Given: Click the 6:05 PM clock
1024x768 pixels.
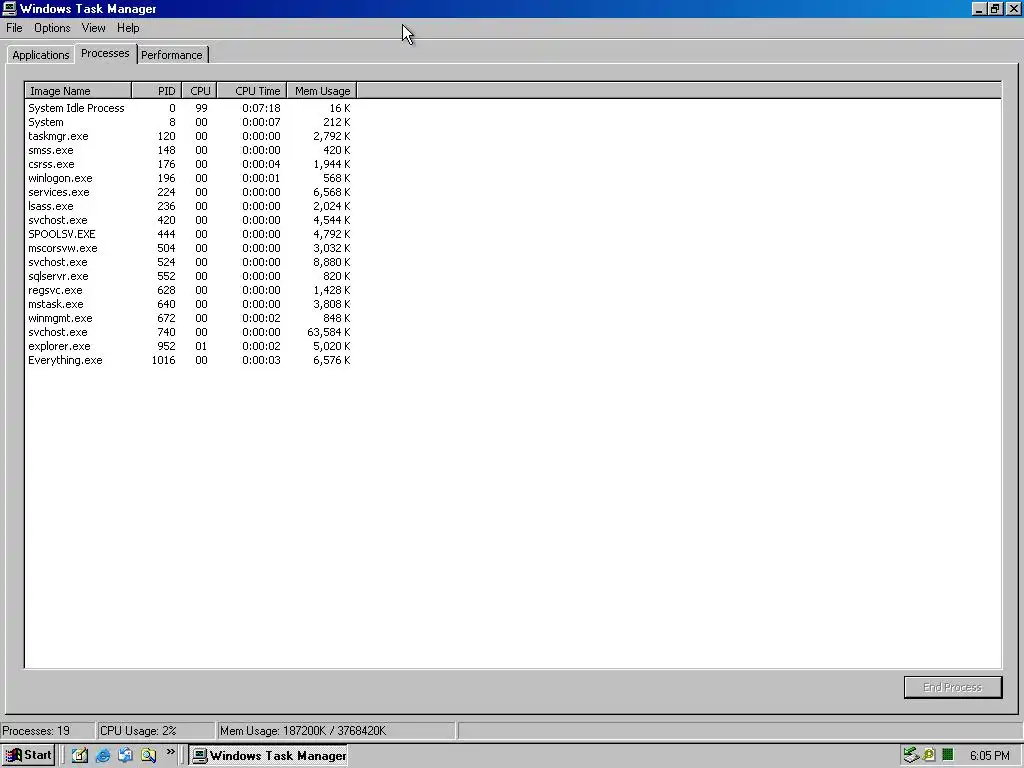Looking at the screenshot, I should click(x=989, y=756).
